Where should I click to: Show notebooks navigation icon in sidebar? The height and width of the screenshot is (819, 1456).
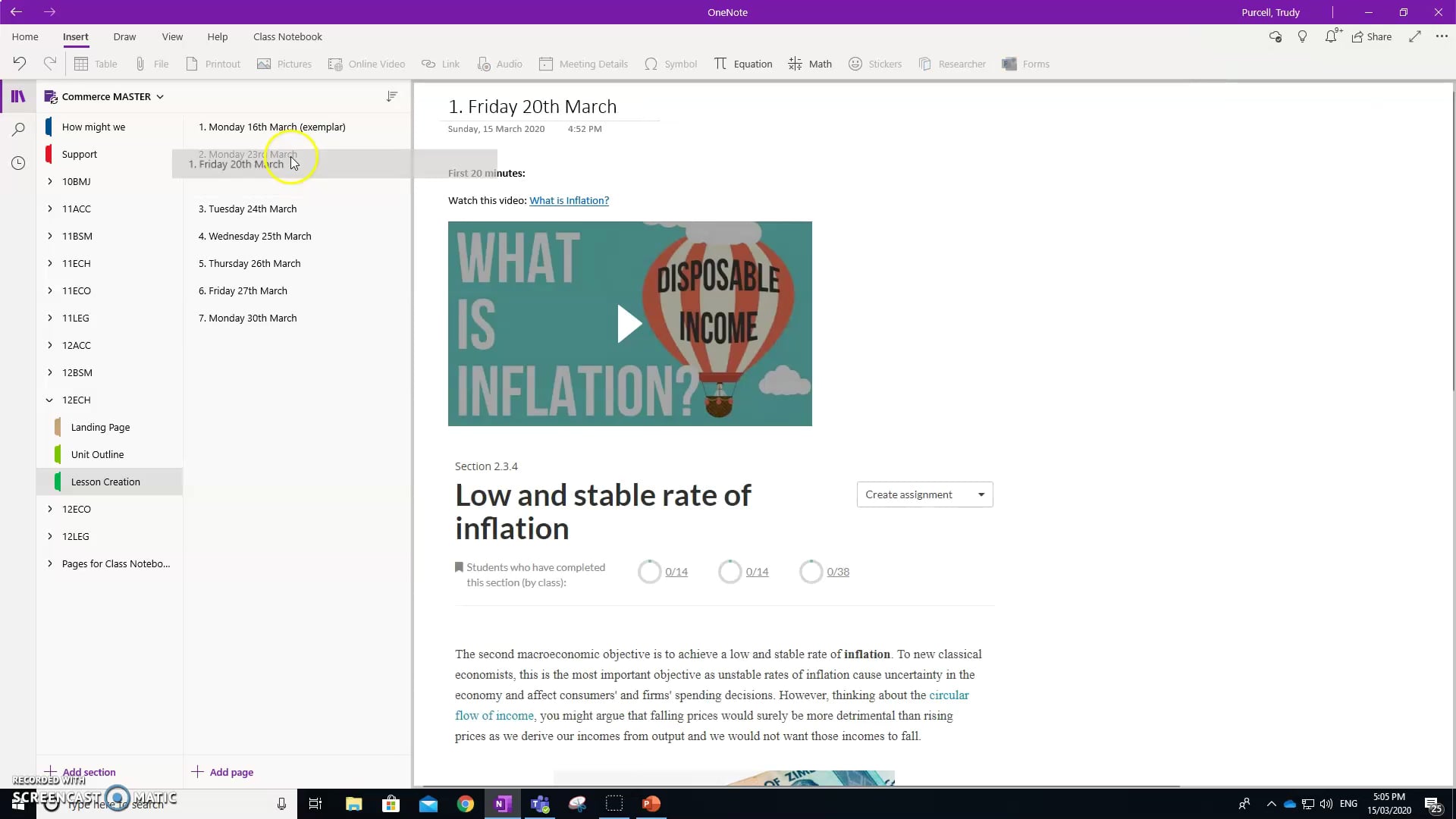18,96
